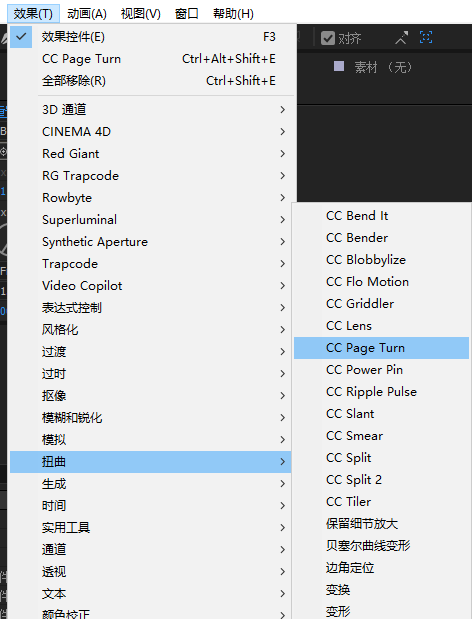Toggle the checked 效果控件(E) menu entry

click(x=152, y=37)
